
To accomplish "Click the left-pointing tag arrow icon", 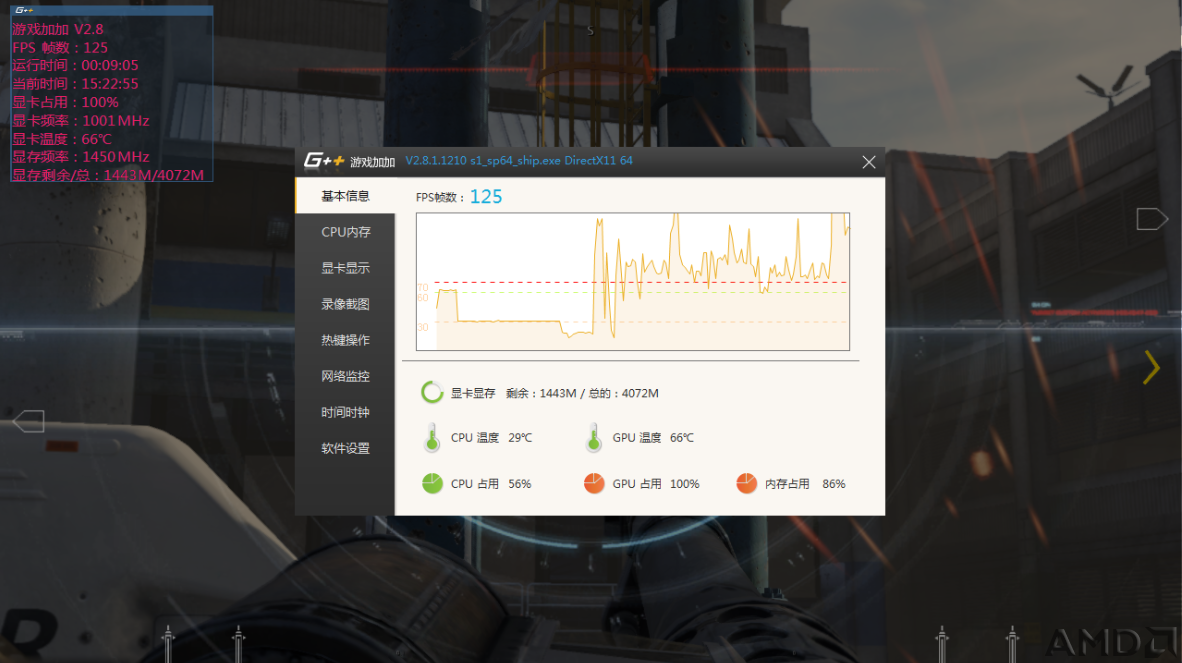I will [x=29, y=421].
